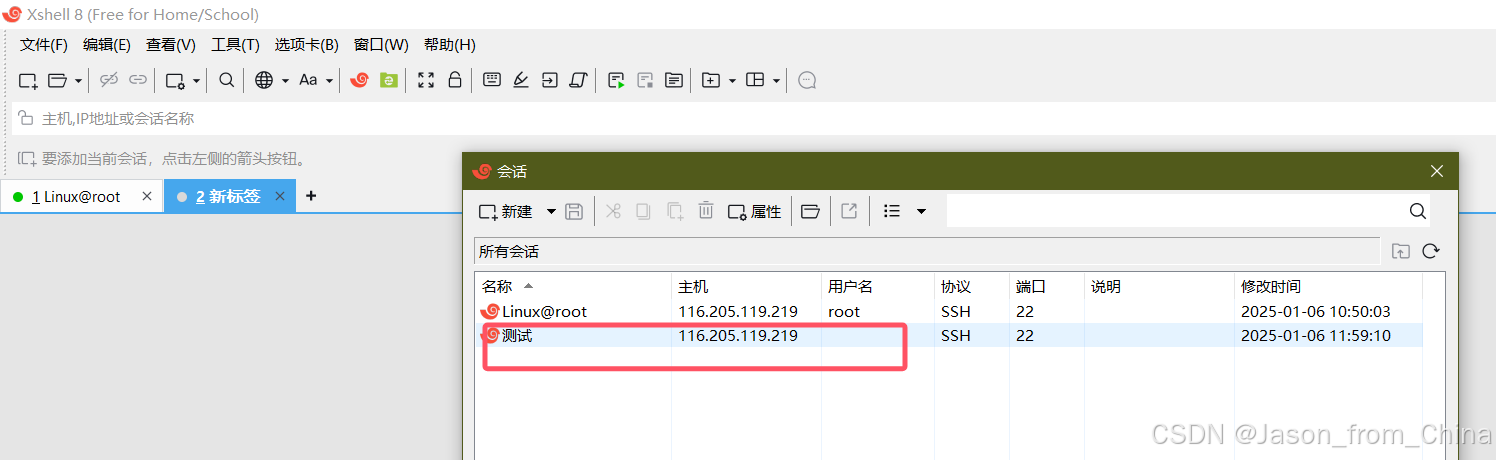Click the open folder icon in sessions dialog
Image resolution: width=1496 pixels, height=460 pixels.
[x=811, y=211]
